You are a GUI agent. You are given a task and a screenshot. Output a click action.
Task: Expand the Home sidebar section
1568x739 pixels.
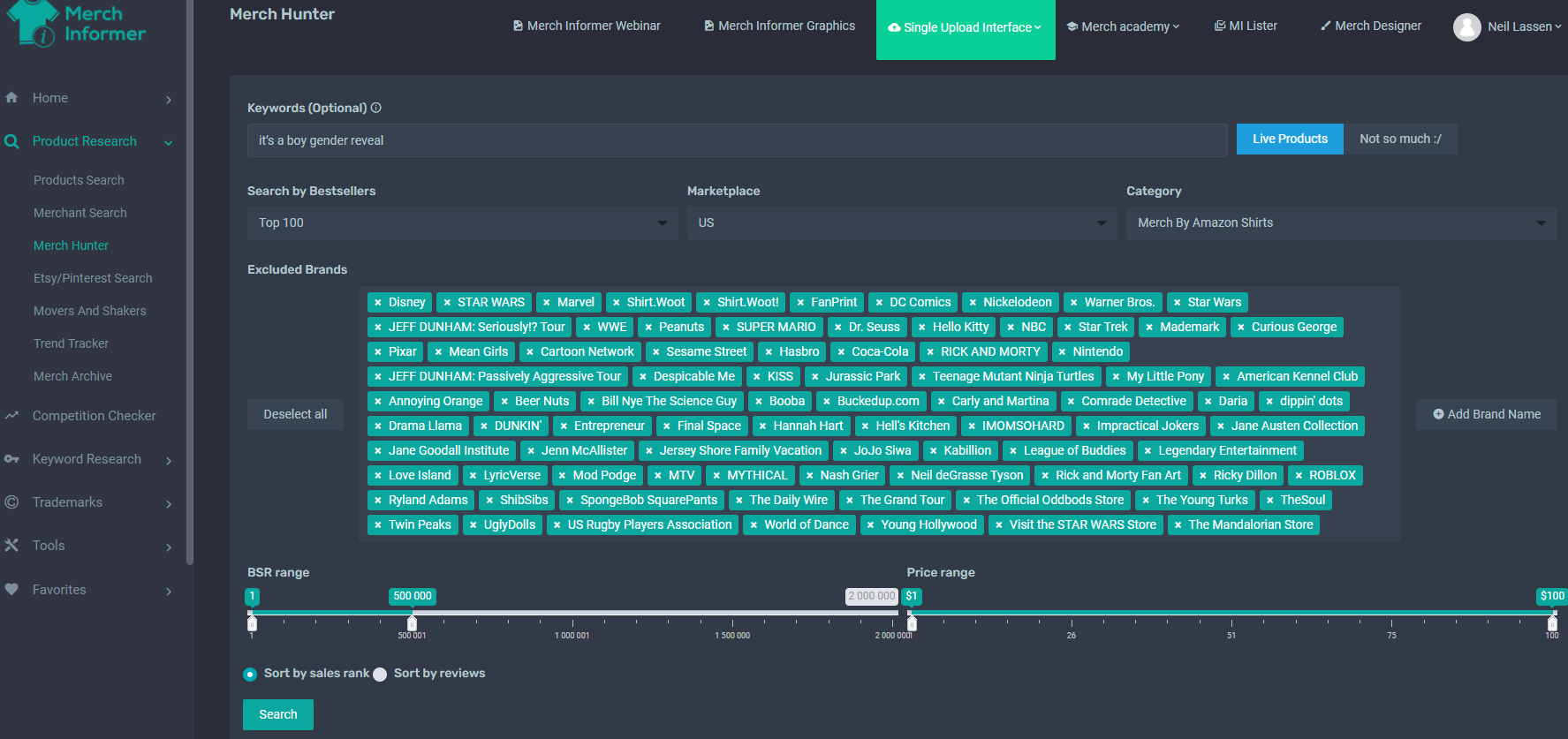click(169, 99)
